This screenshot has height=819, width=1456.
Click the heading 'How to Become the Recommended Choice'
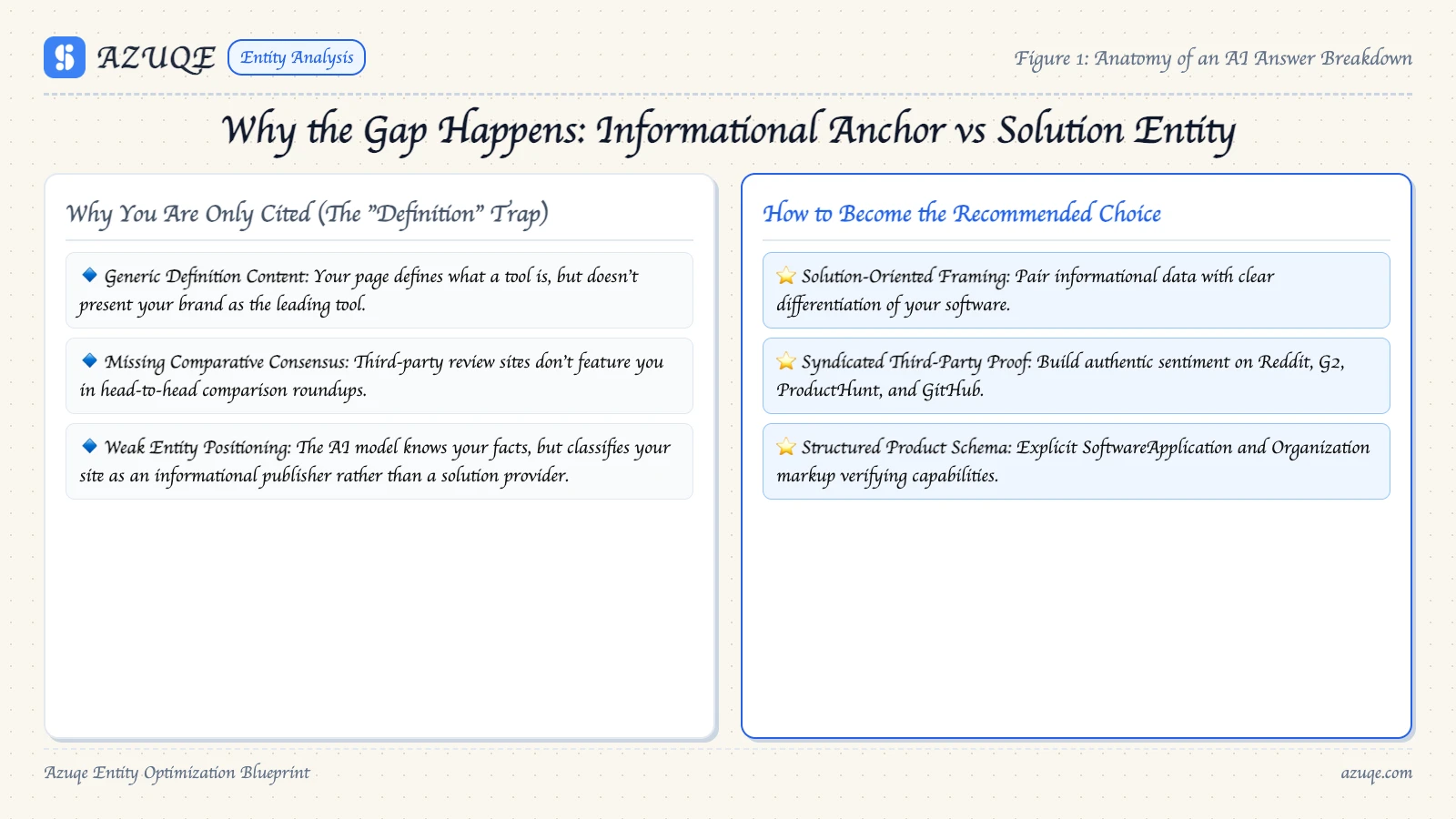[962, 214]
